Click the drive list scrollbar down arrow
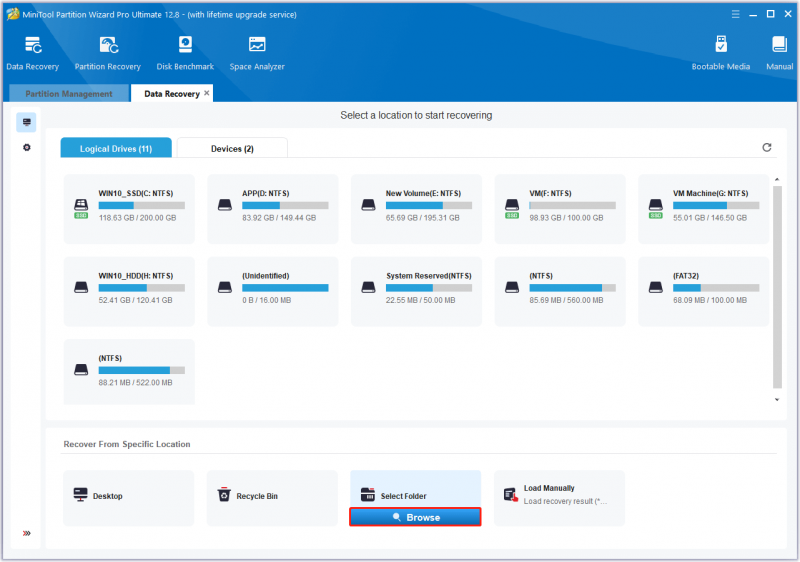This screenshot has height=562, width=800. (777, 400)
